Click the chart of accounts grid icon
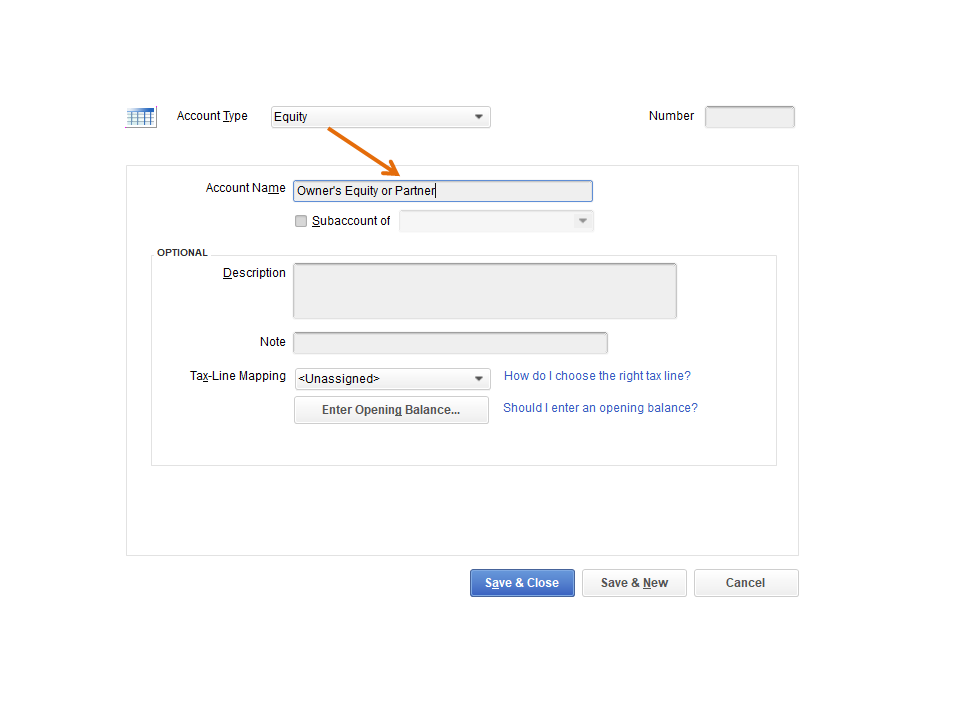Image resolution: width=960 pixels, height=720 pixels. coord(141,116)
